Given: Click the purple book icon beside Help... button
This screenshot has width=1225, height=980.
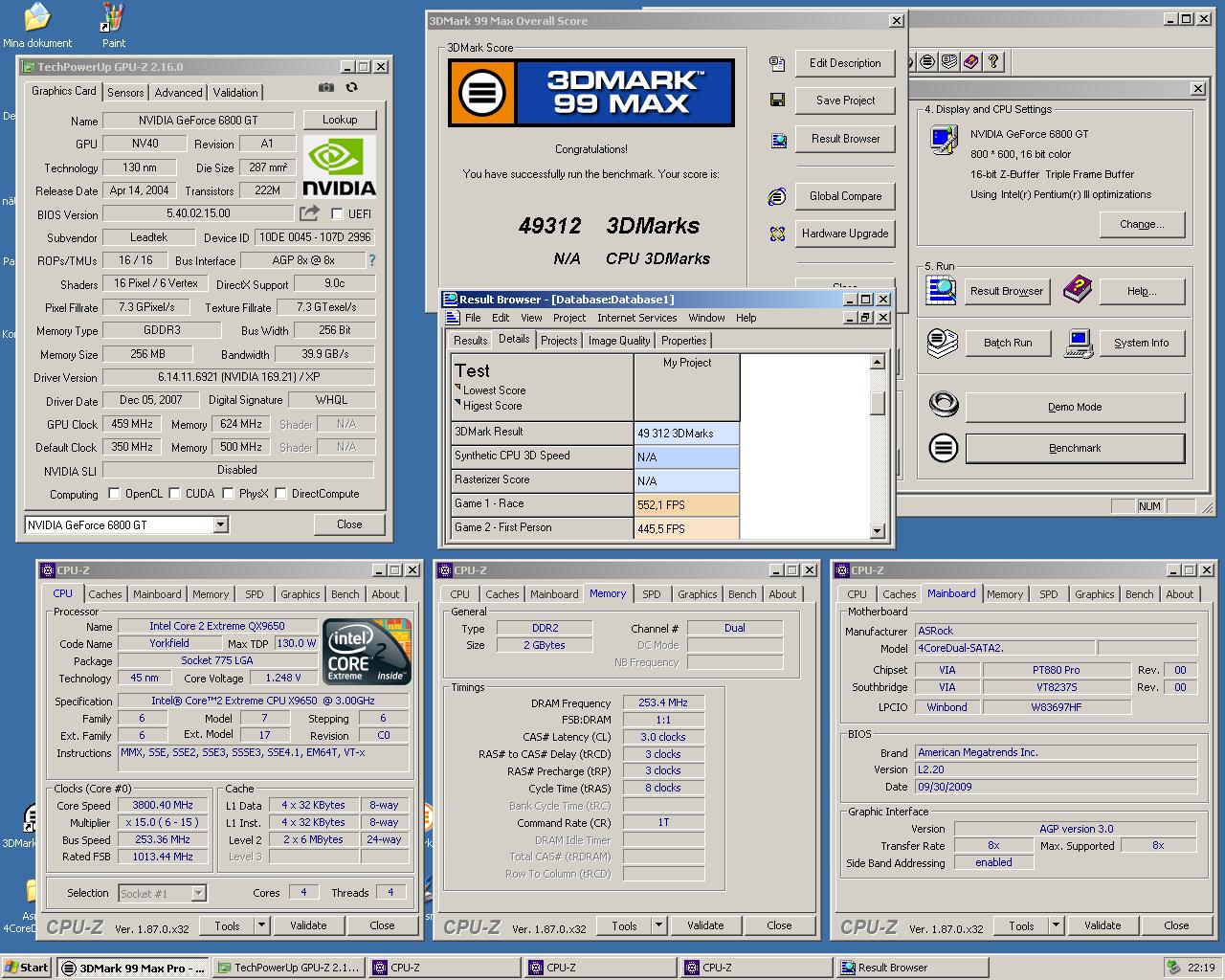Looking at the screenshot, I should tap(1078, 289).
